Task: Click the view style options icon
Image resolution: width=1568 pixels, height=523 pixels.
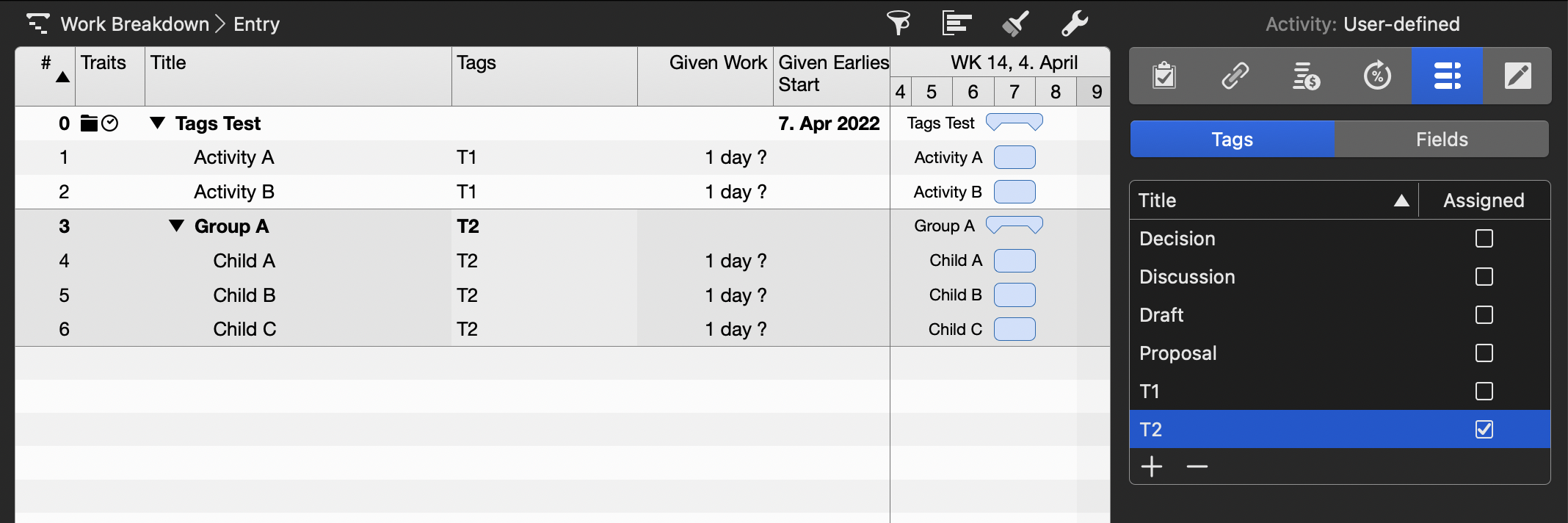Action: click(957, 23)
